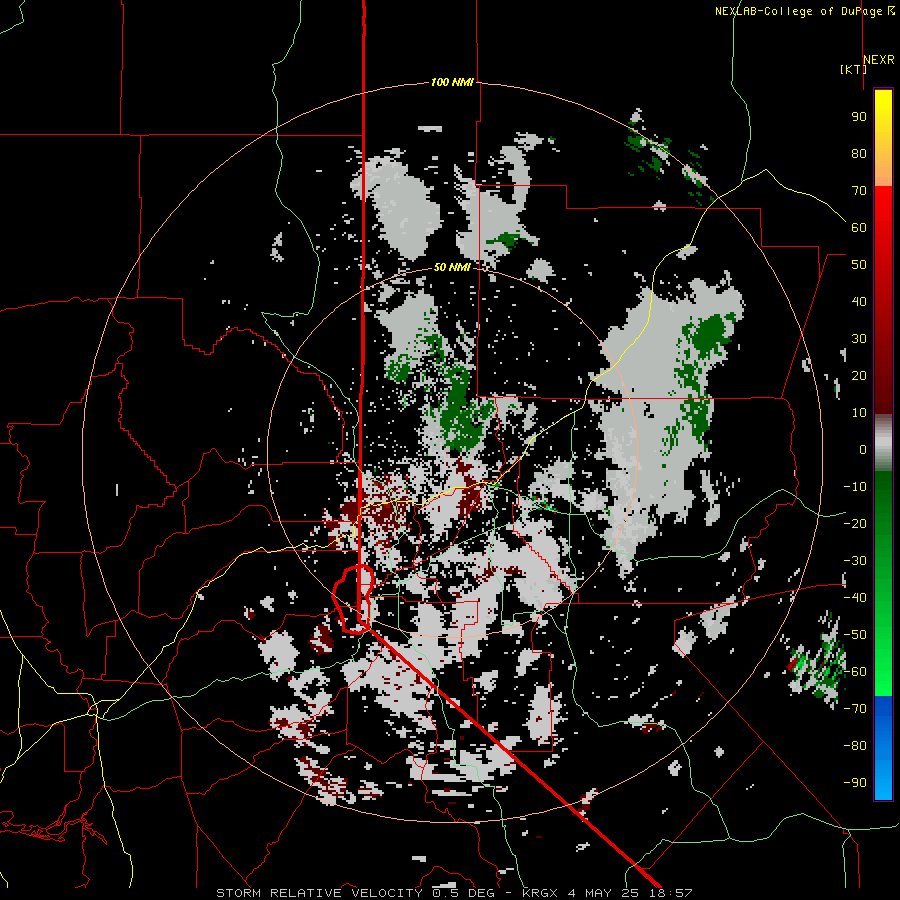
Task: Click the 60 value on the velocity scale
Action: click(859, 228)
